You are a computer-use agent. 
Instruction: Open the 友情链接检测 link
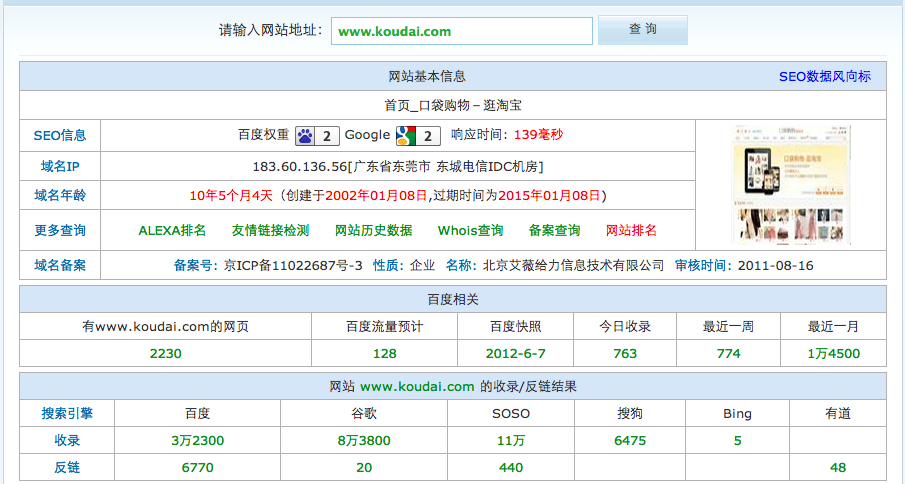coord(270,231)
